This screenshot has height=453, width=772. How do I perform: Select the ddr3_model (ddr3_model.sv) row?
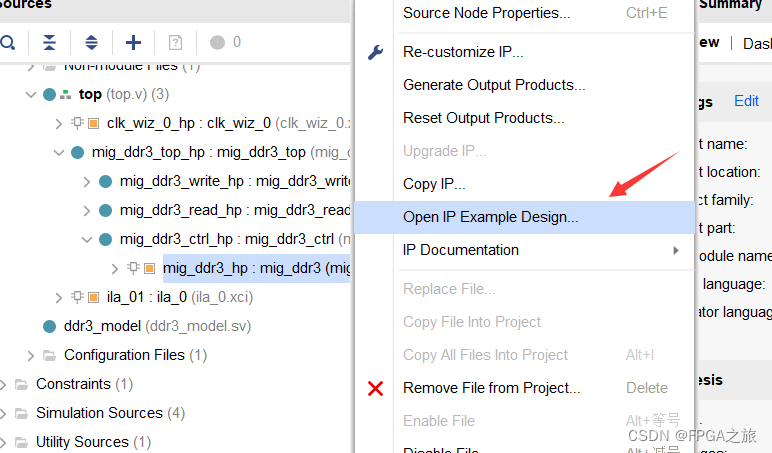click(x=158, y=326)
